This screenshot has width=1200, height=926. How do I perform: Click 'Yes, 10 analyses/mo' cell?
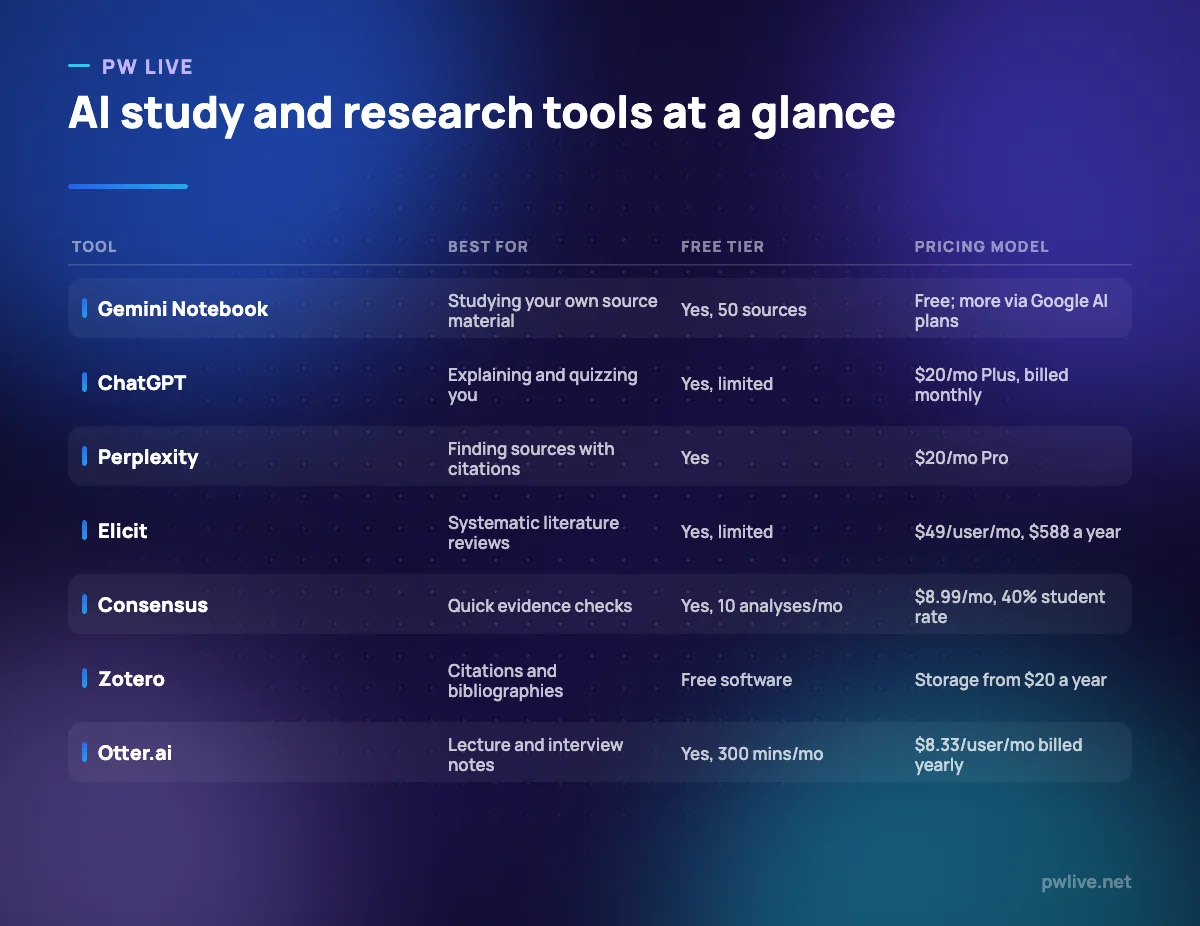(x=762, y=606)
